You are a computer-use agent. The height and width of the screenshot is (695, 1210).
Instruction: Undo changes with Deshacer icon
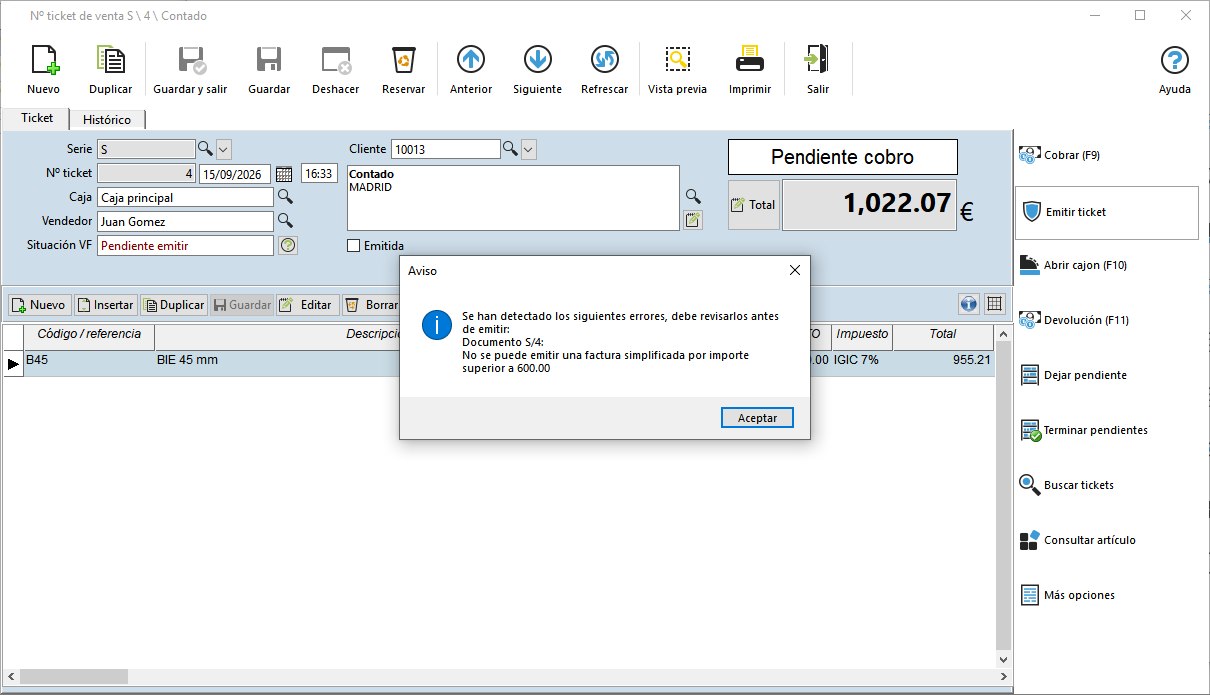pyautogui.click(x=335, y=70)
